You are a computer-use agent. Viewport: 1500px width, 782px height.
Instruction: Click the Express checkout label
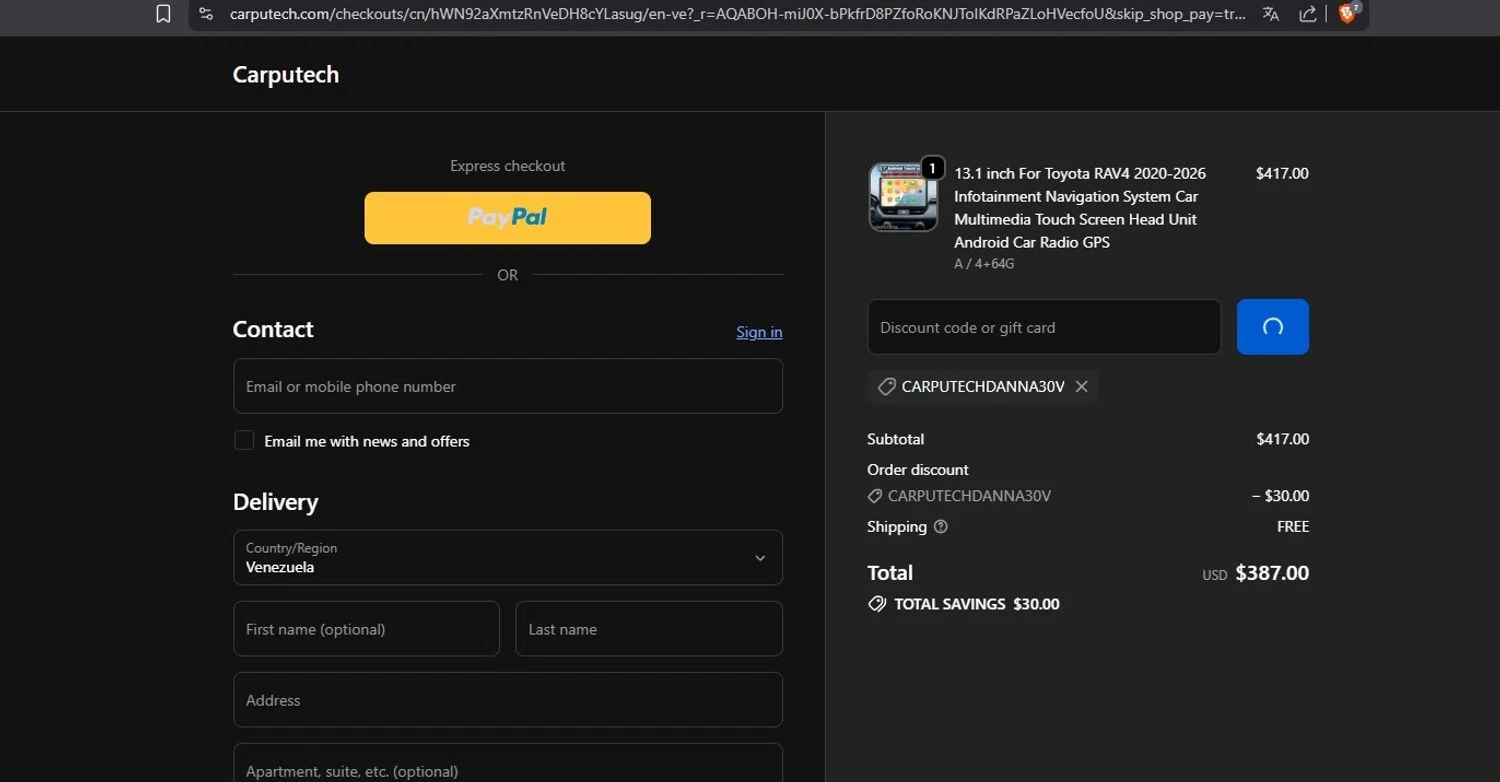(x=508, y=166)
